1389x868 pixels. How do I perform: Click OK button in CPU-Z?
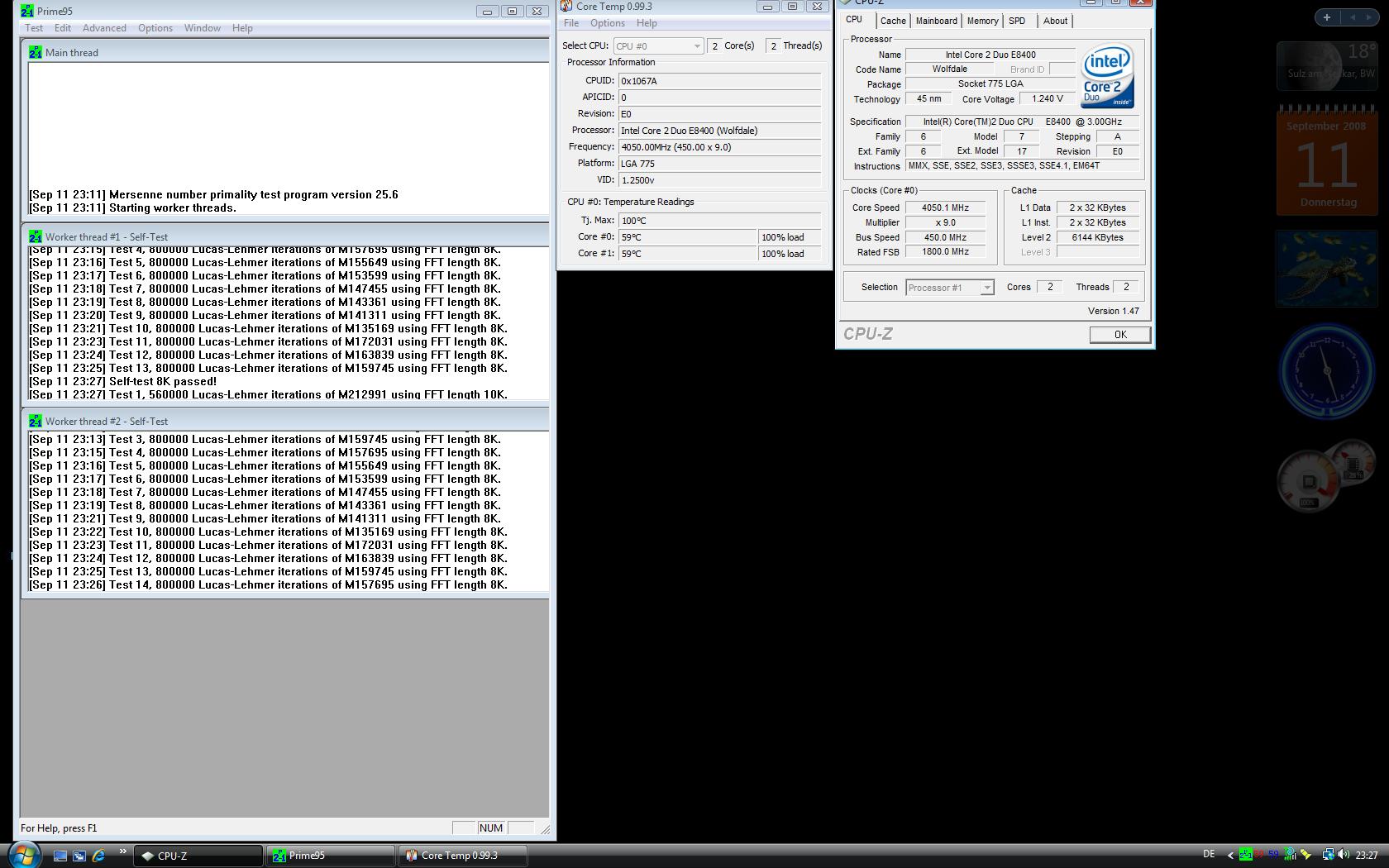(1120, 335)
